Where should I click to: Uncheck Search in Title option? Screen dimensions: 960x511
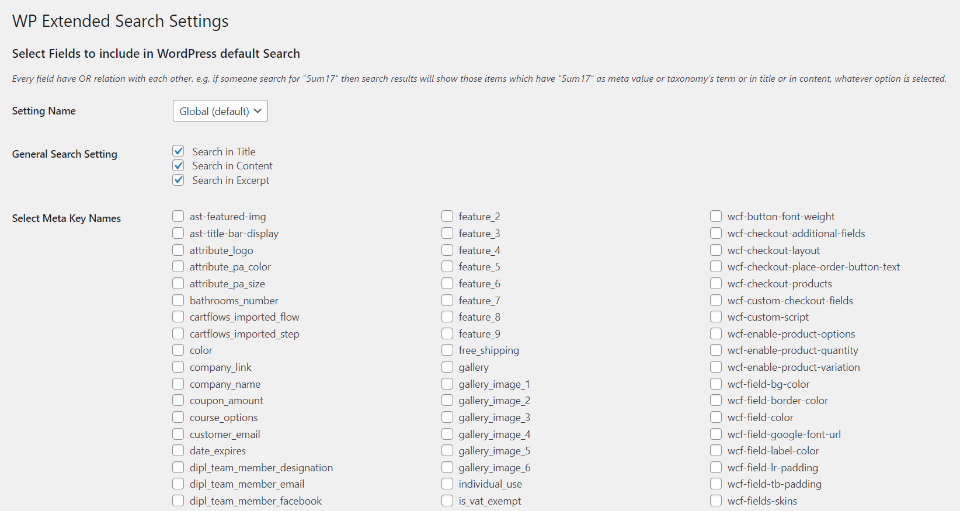[x=178, y=152]
